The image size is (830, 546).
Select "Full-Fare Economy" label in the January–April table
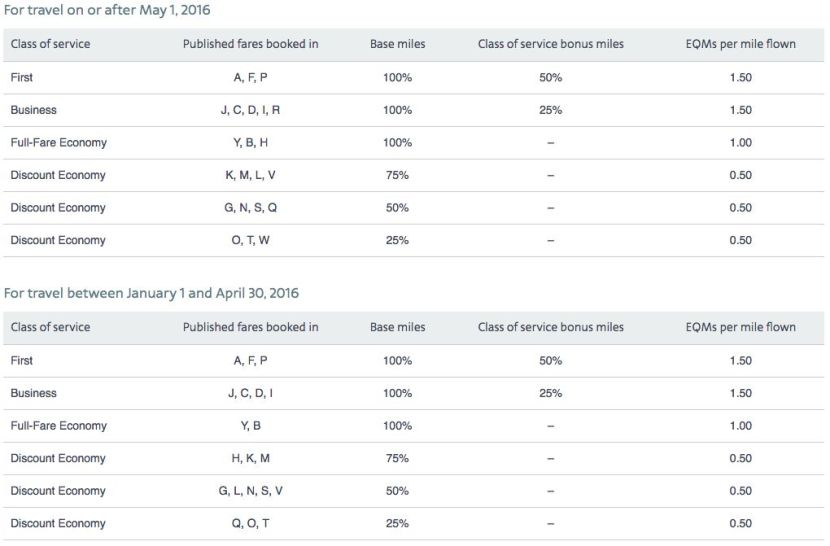(58, 426)
